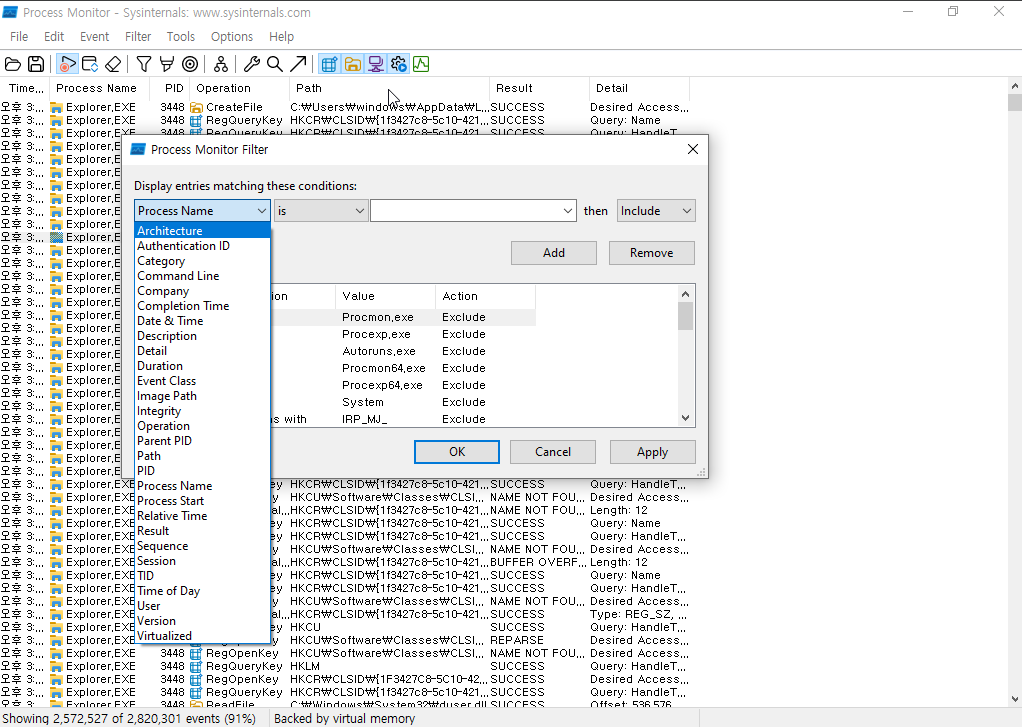Click the main event list scroll down arrow
The height and width of the screenshot is (727, 1022).
(x=1014, y=699)
